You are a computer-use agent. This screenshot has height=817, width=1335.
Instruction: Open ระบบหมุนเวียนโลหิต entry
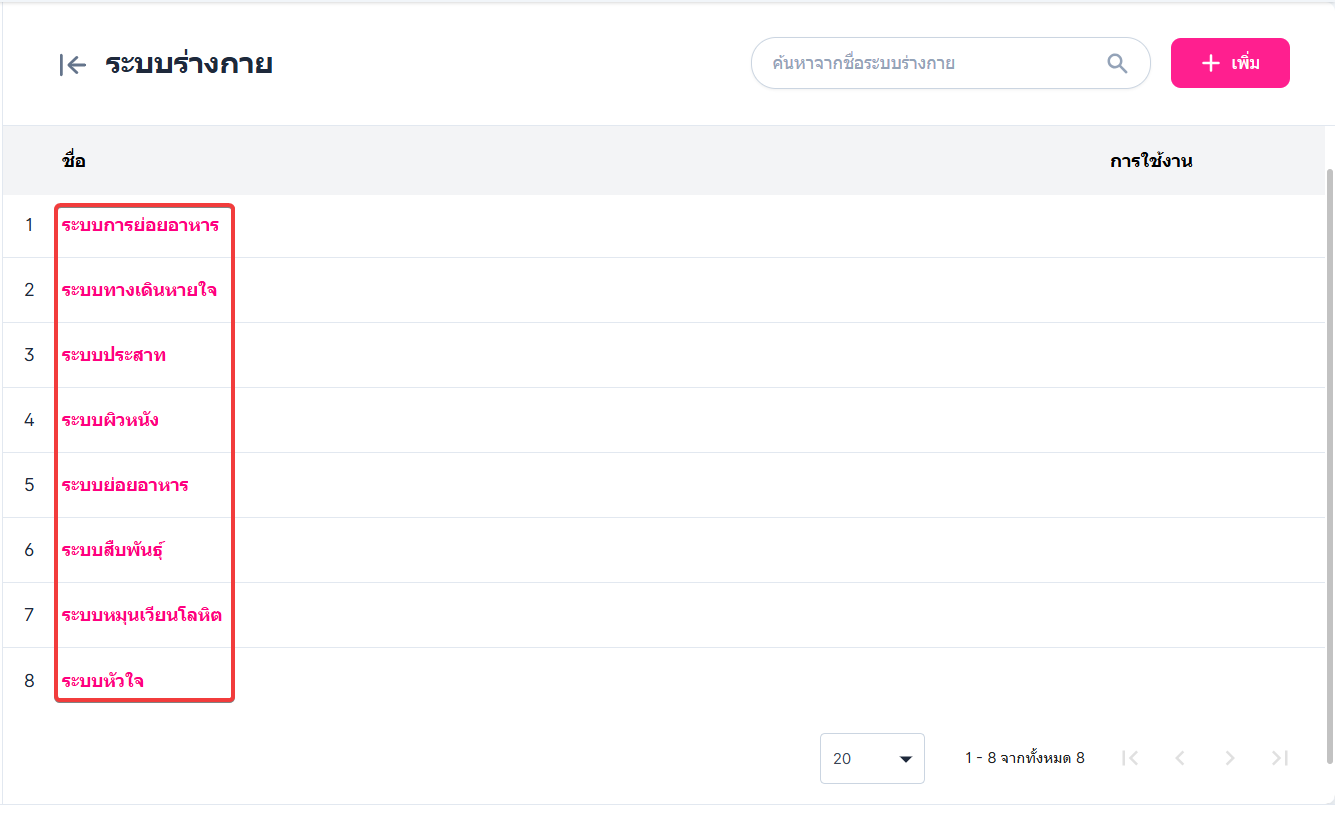click(142, 615)
